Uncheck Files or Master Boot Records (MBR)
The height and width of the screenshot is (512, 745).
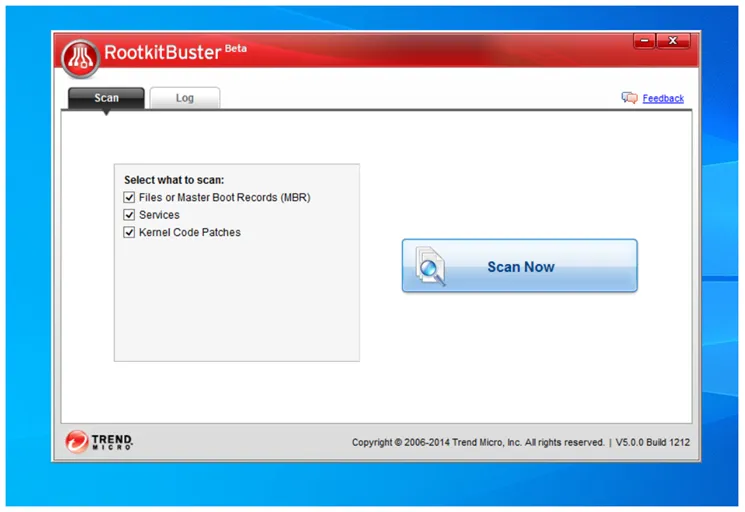(129, 197)
